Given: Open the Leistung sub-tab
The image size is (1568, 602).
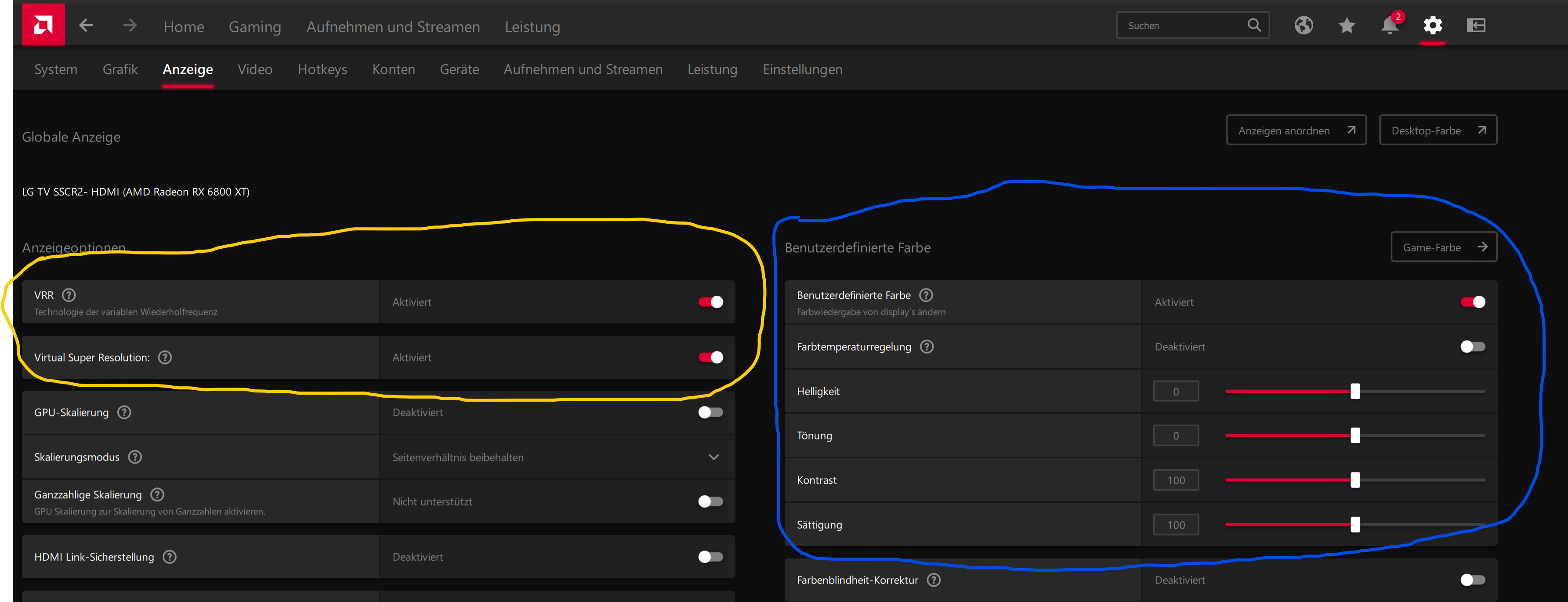Looking at the screenshot, I should pyautogui.click(x=712, y=69).
